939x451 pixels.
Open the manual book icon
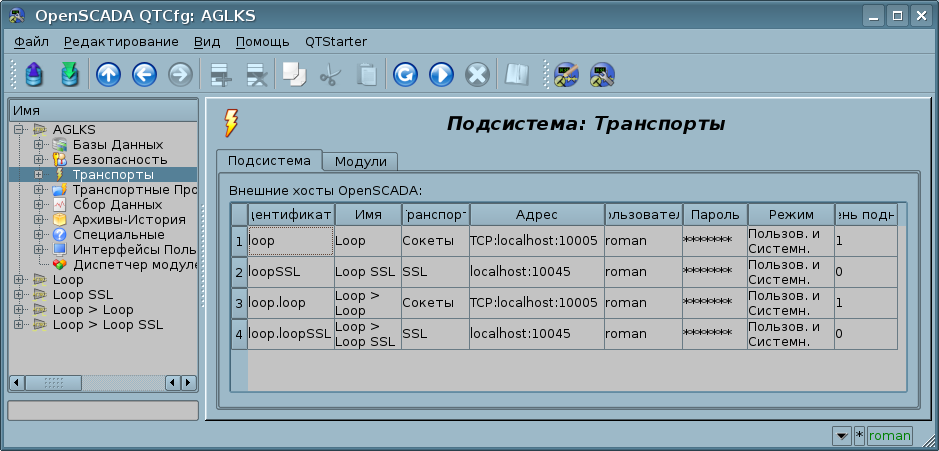click(x=516, y=74)
